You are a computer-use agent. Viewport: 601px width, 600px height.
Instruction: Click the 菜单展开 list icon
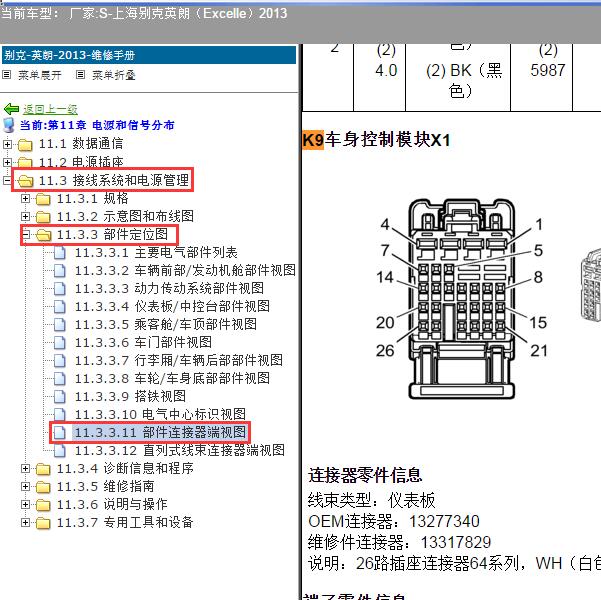(6, 75)
